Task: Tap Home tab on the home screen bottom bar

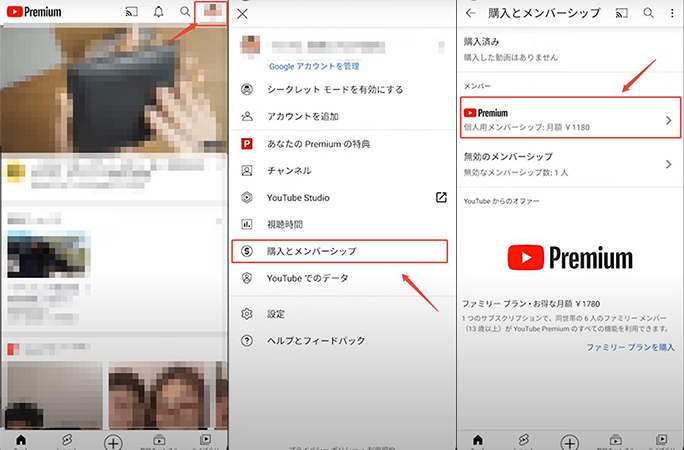Action: click(x=21, y=441)
